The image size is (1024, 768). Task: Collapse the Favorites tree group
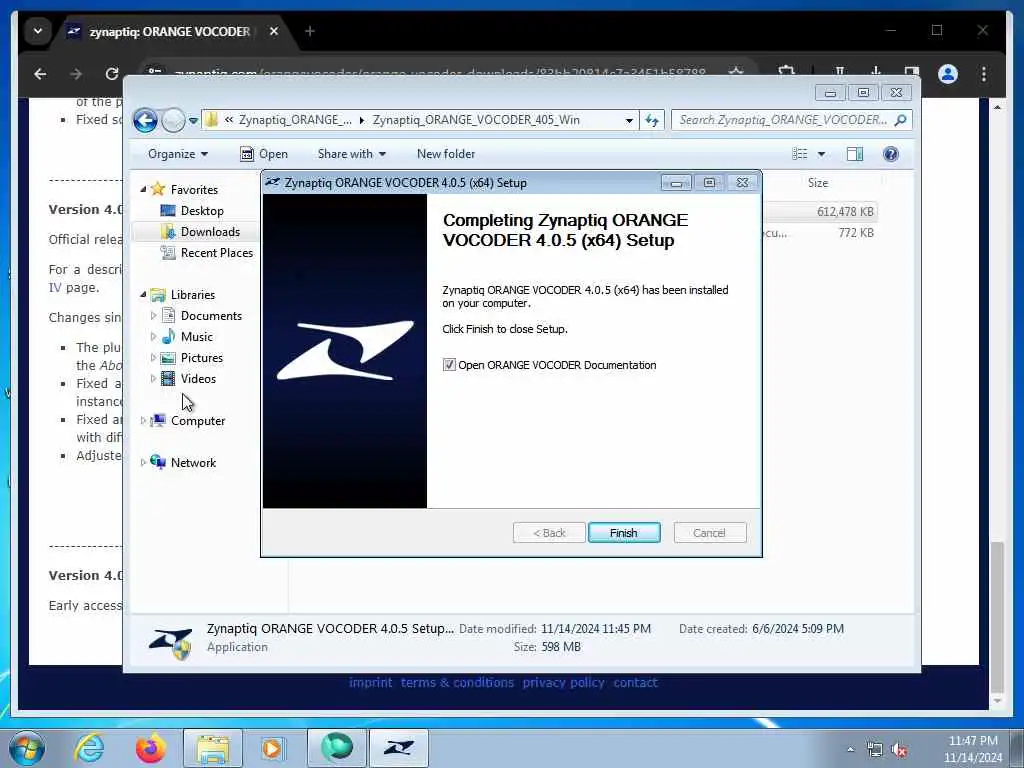tap(143, 189)
